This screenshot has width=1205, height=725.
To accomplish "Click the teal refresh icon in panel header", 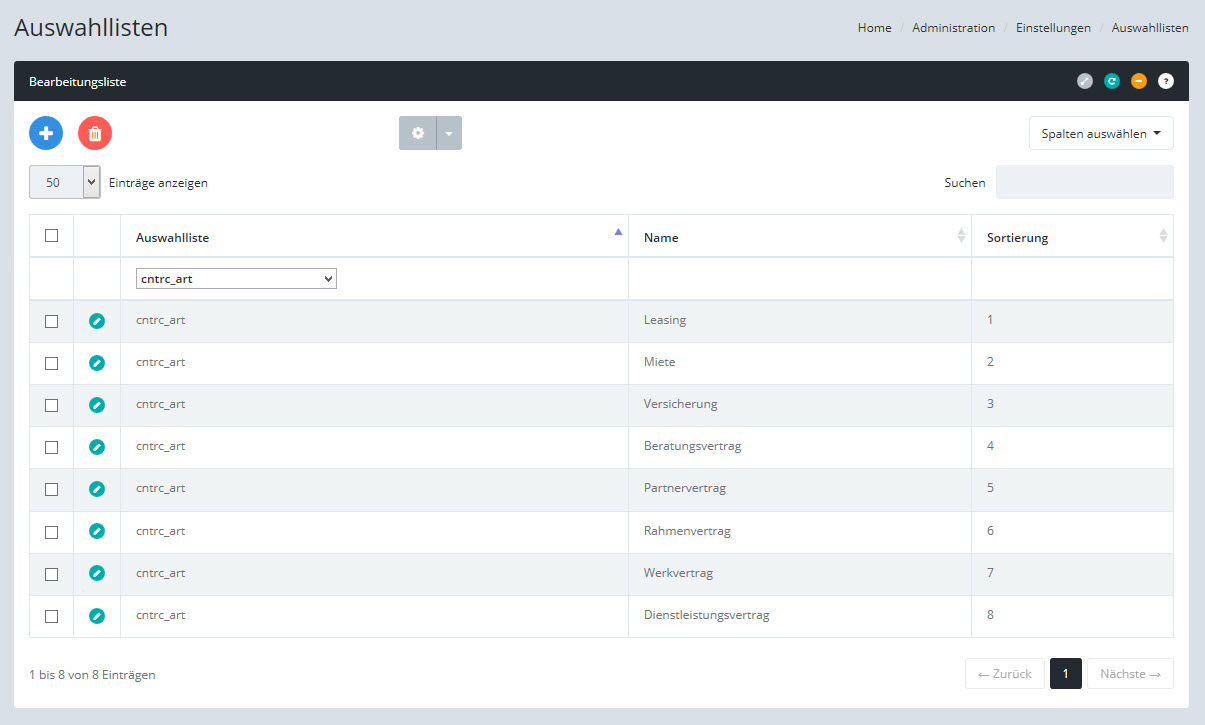I will point(1111,82).
